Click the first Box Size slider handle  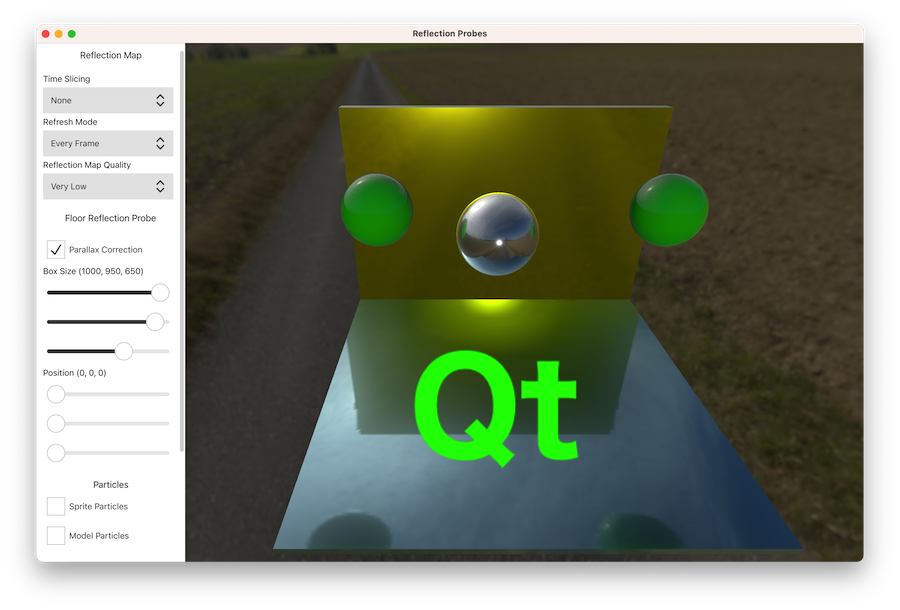(160, 293)
